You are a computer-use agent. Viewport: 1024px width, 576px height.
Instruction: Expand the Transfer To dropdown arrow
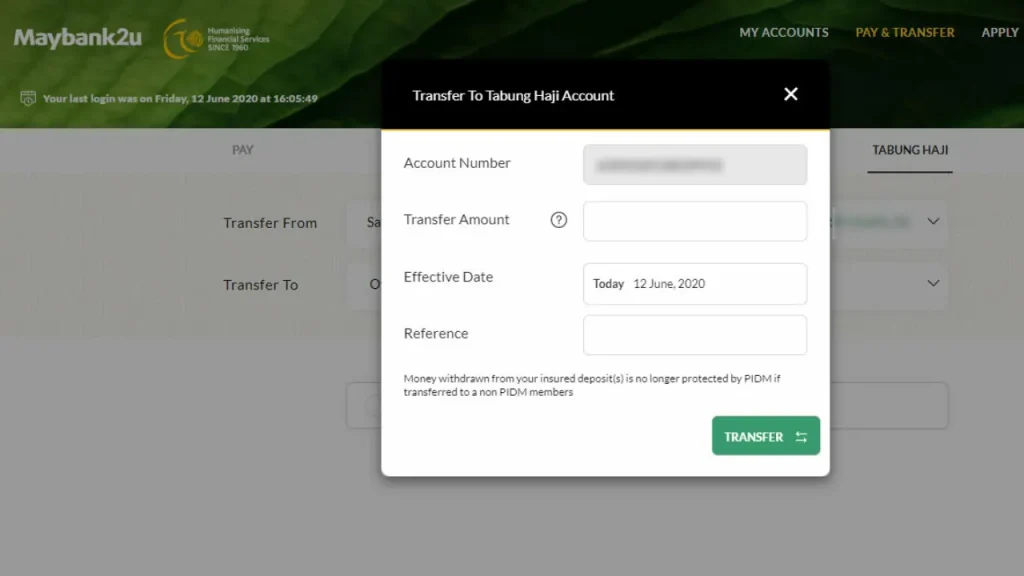[x=933, y=284]
